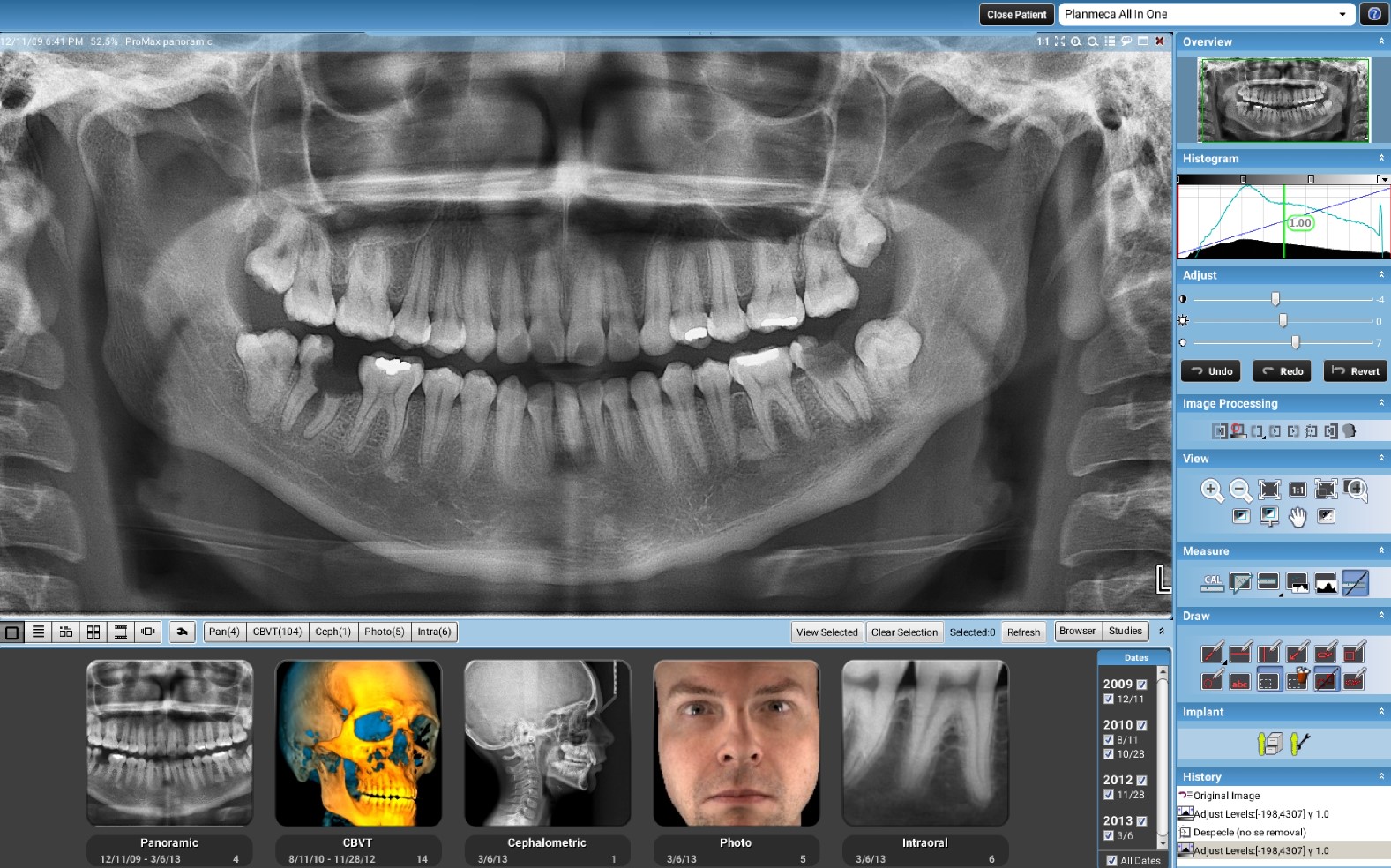Click the 1:1 actual size view icon
This screenshot has width=1391, height=868.
(x=1298, y=490)
